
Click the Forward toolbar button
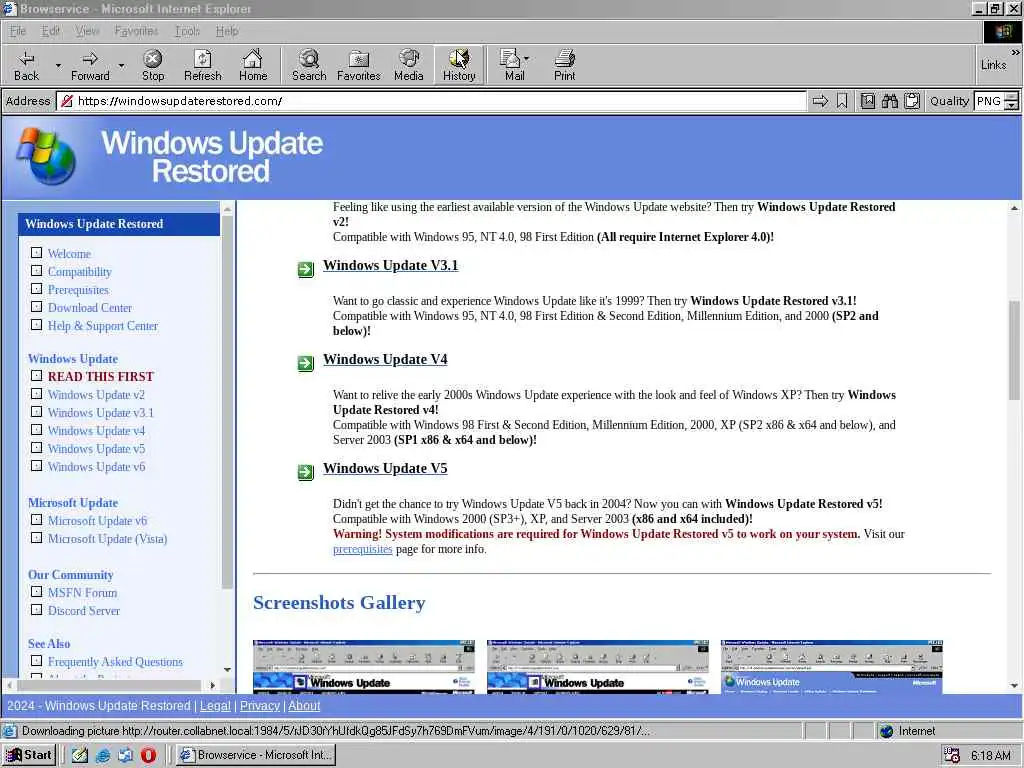click(x=90, y=65)
